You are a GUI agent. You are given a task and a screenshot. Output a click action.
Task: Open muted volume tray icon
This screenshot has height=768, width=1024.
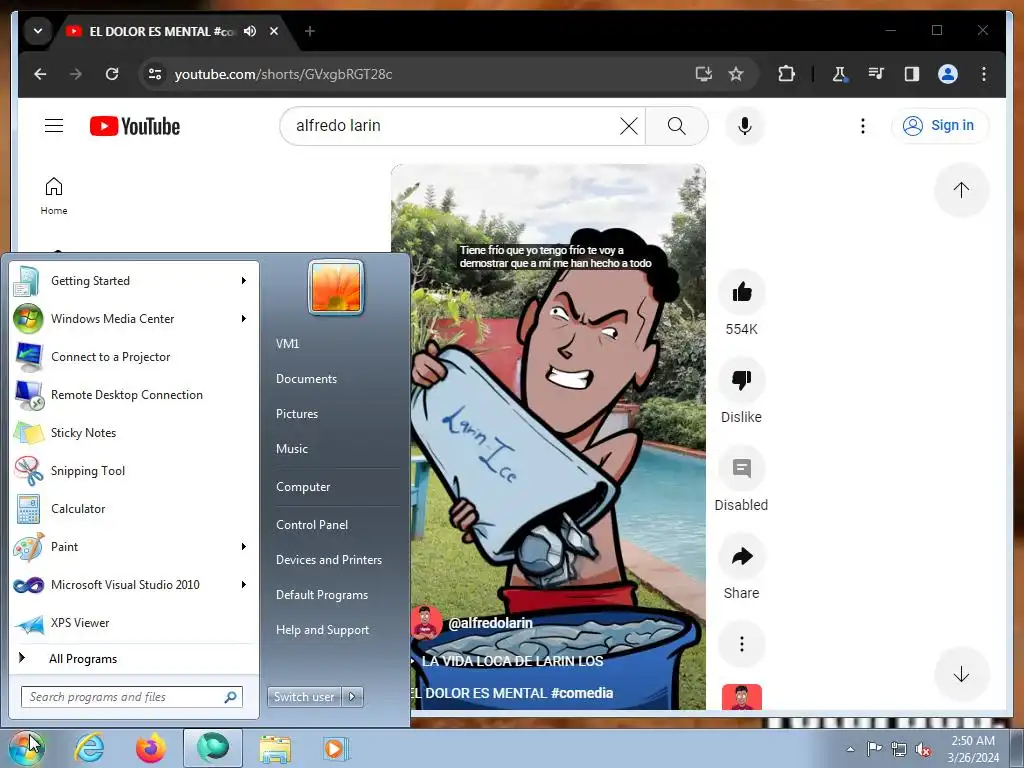pos(923,750)
